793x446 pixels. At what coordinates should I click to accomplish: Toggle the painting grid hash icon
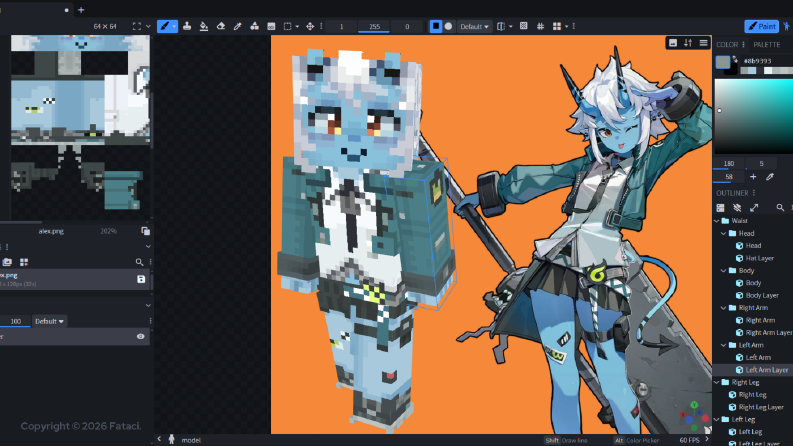click(540, 26)
